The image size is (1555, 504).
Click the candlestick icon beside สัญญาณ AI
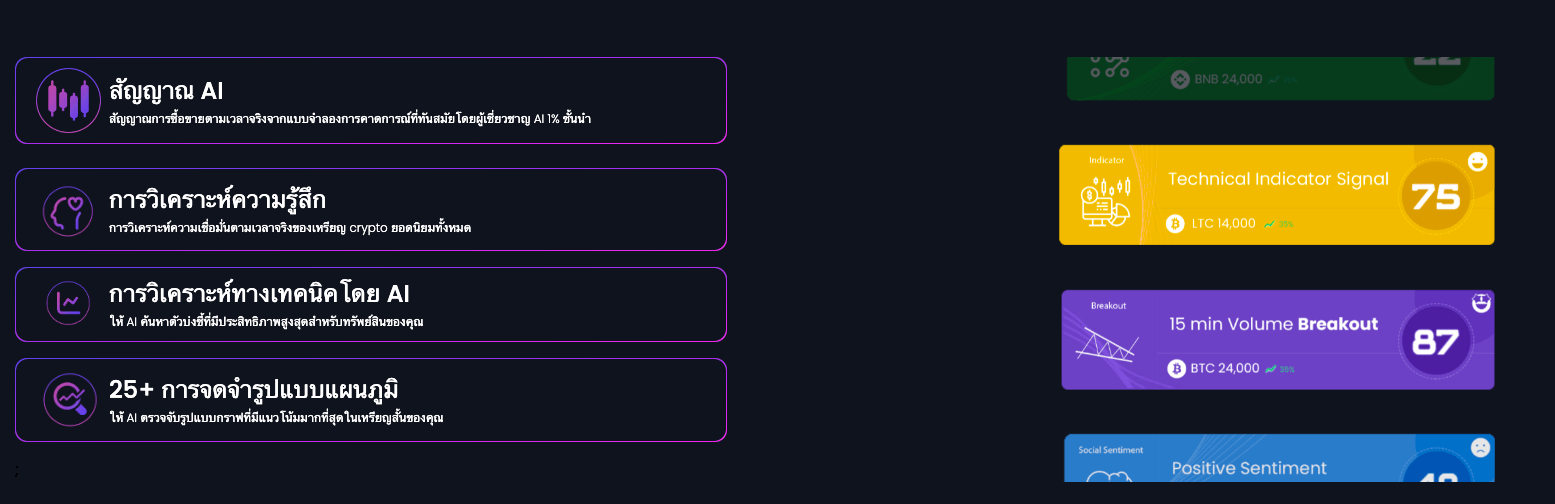(68, 100)
